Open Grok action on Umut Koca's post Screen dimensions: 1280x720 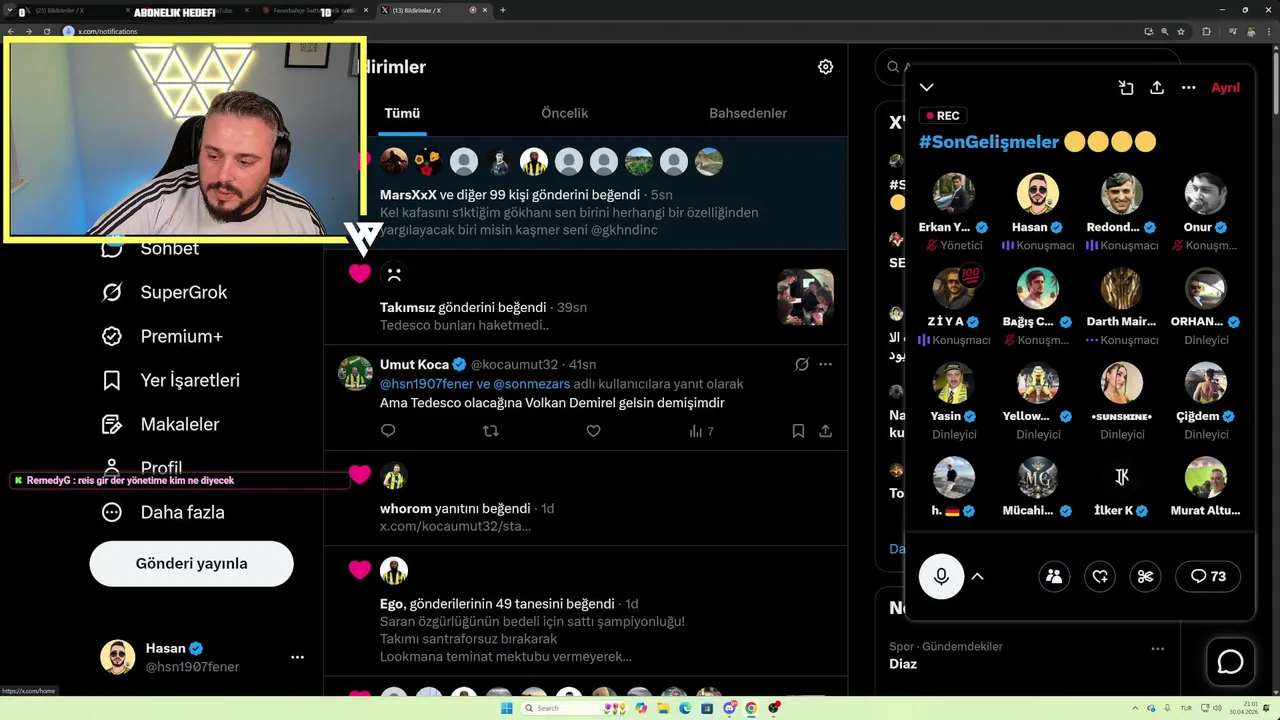tap(801, 364)
